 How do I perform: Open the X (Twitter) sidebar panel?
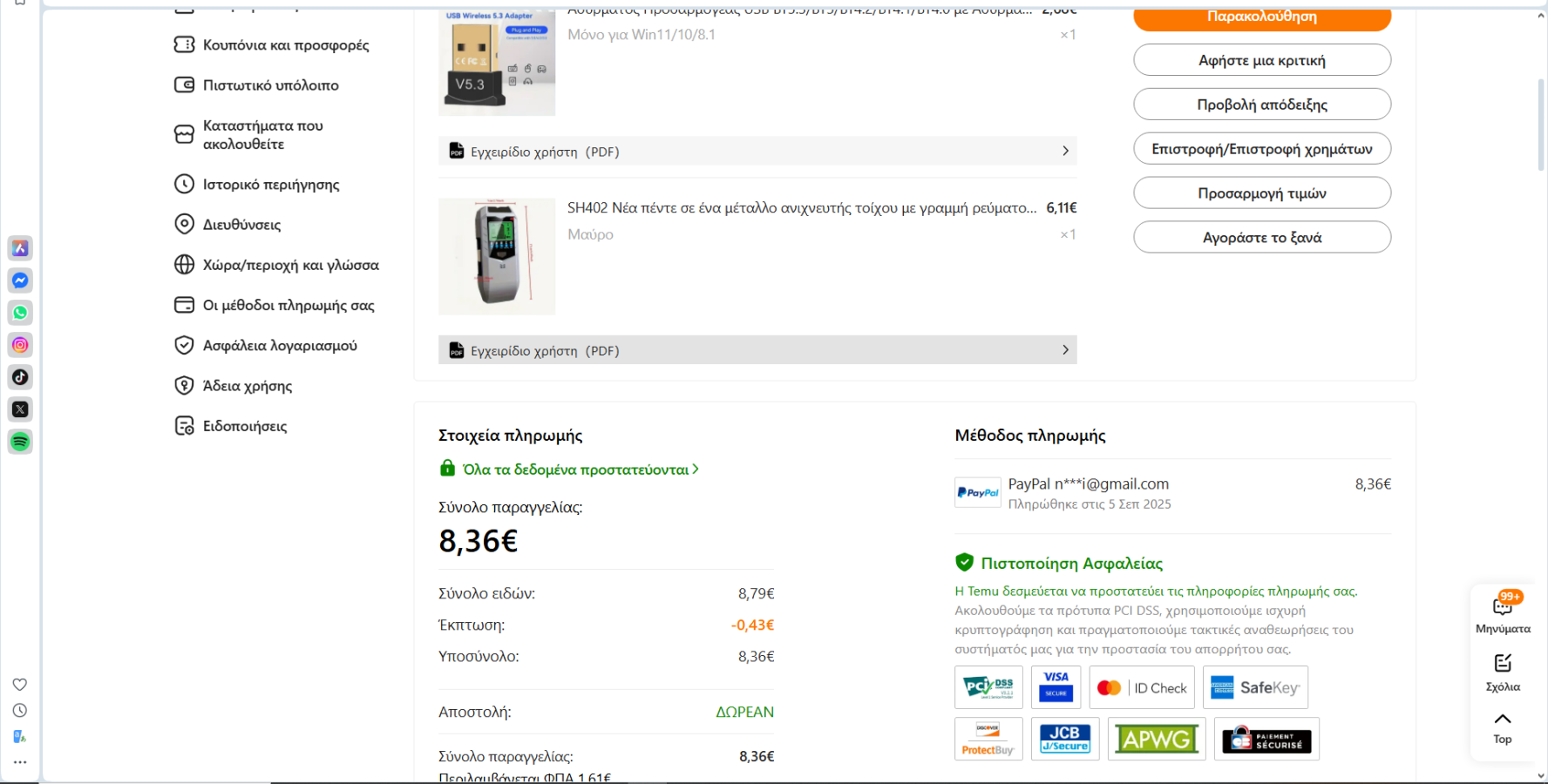click(20, 409)
